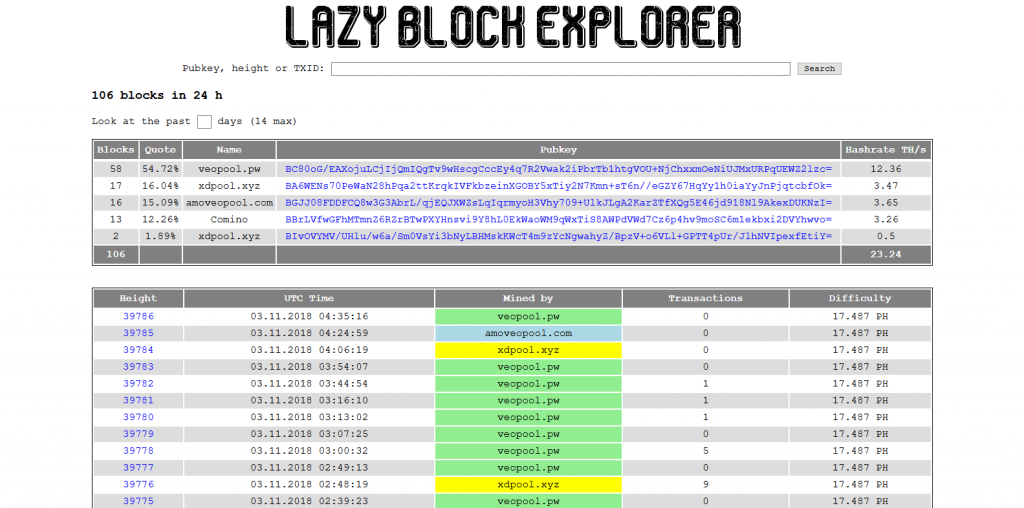Screen dimensions: 1024x508
Task: Open block height 39776
Action: 138,484
